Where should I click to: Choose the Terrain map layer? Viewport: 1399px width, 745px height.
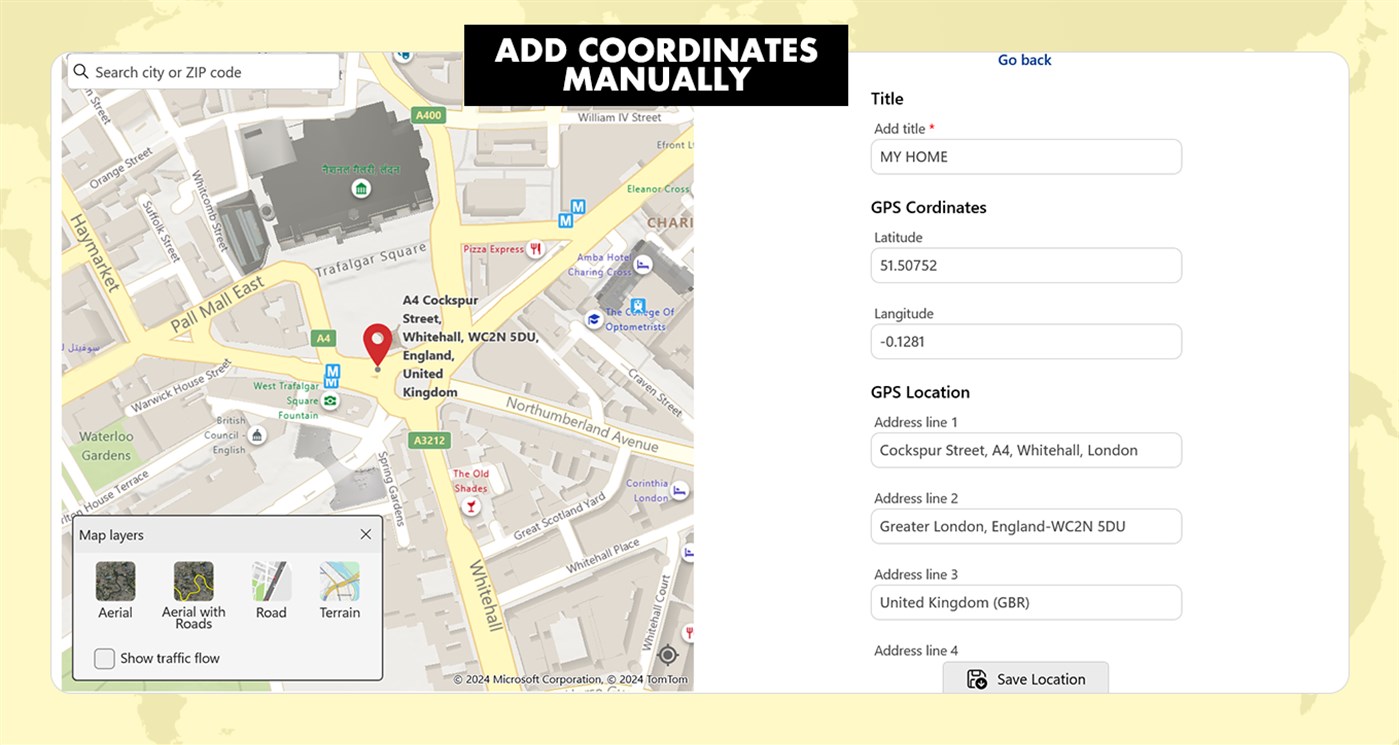pos(339,581)
